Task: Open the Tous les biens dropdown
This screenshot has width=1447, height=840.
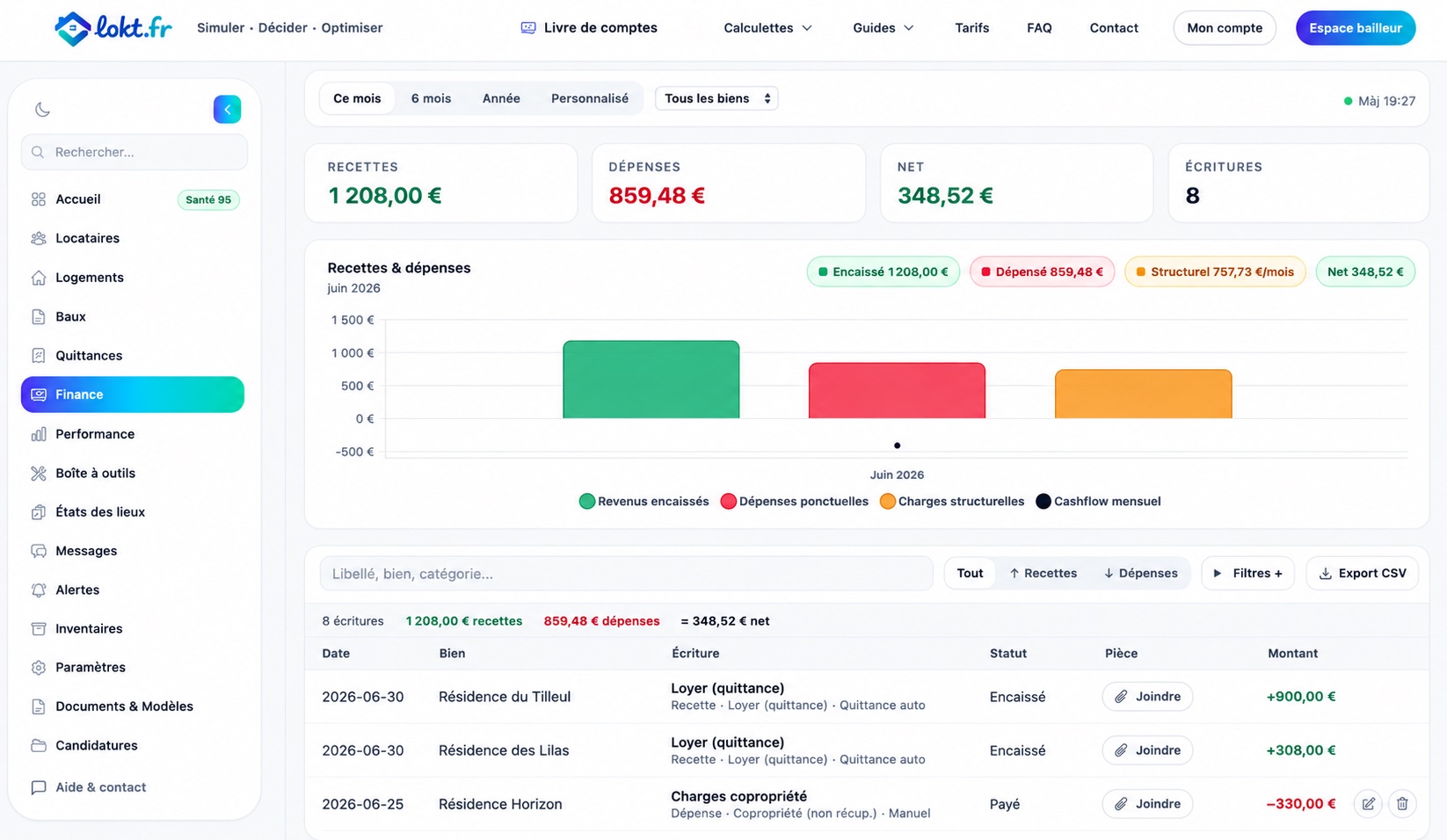Action: pyautogui.click(x=716, y=98)
